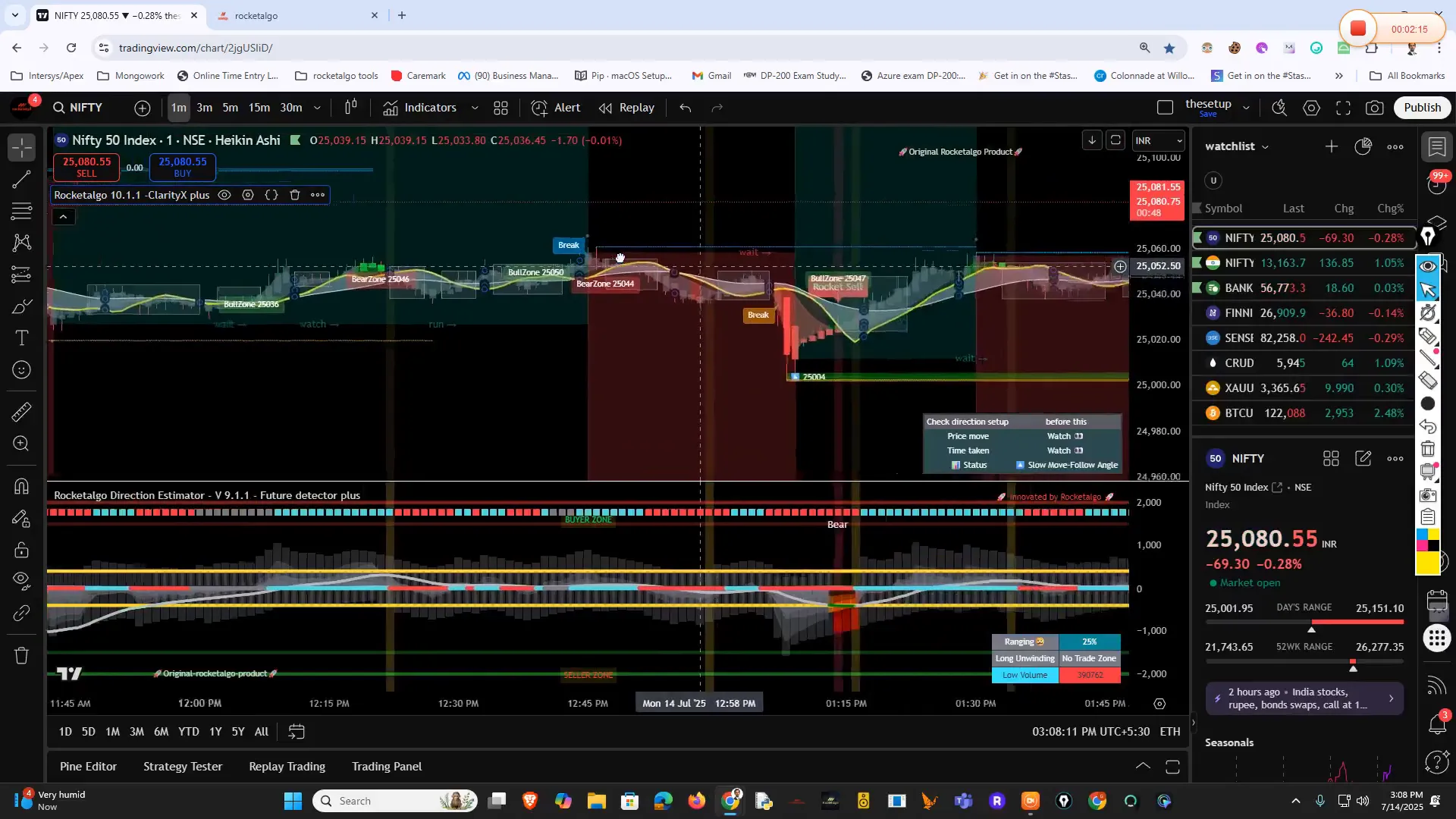Image resolution: width=1456 pixels, height=819 pixels.
Task: Select the 15m timeframe
Action: (x=259, y=108)
